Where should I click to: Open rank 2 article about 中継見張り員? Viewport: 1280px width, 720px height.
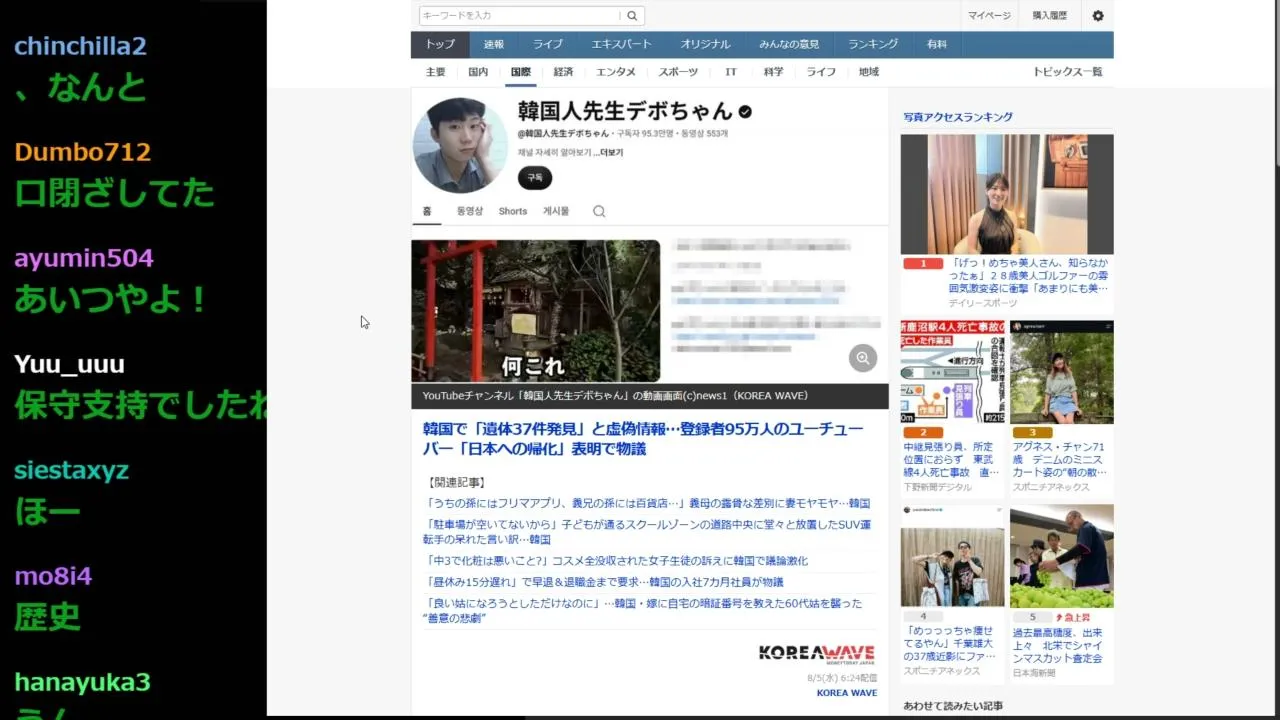[x=952, y=460]
